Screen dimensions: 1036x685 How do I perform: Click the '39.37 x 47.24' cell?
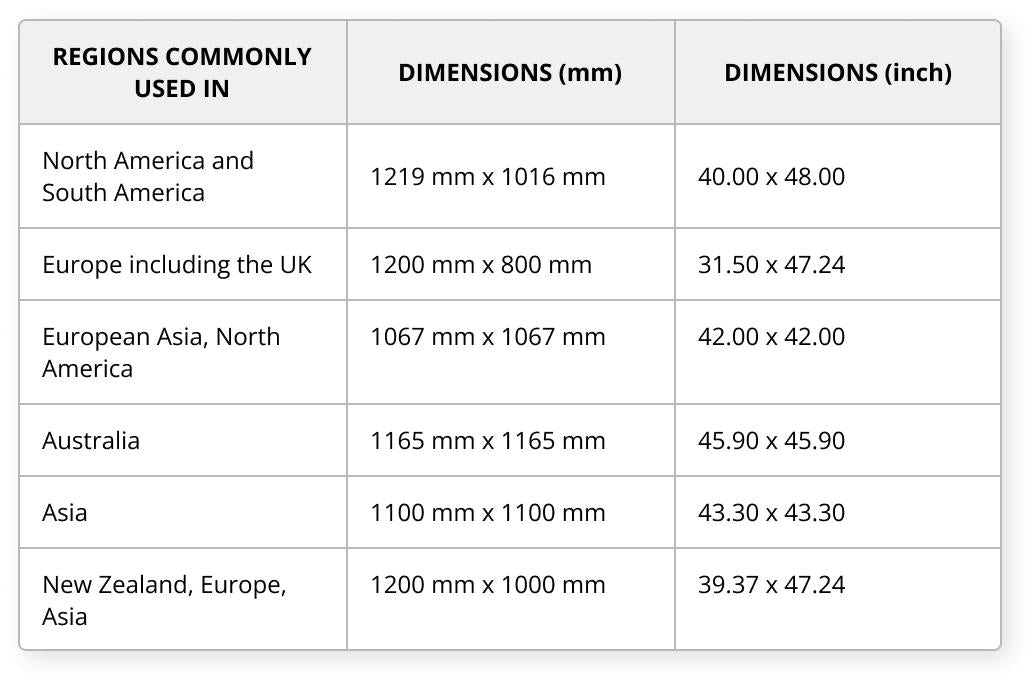771,585
